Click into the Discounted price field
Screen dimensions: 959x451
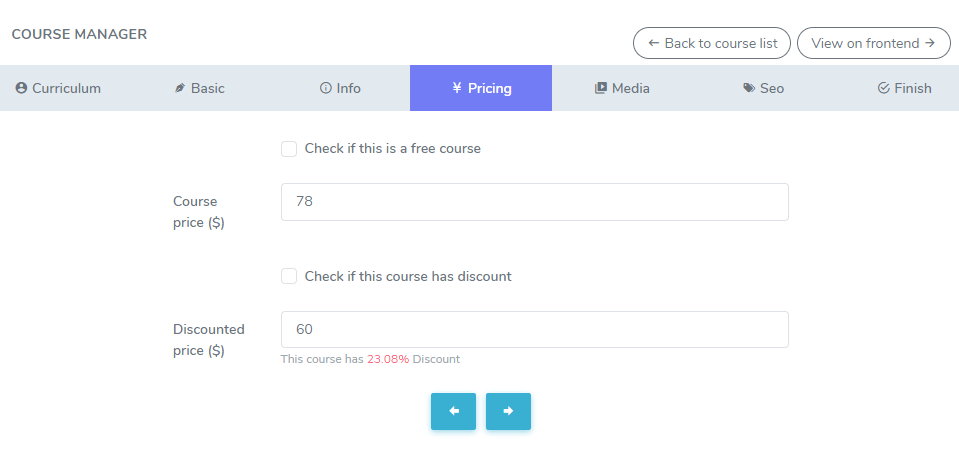534,330
